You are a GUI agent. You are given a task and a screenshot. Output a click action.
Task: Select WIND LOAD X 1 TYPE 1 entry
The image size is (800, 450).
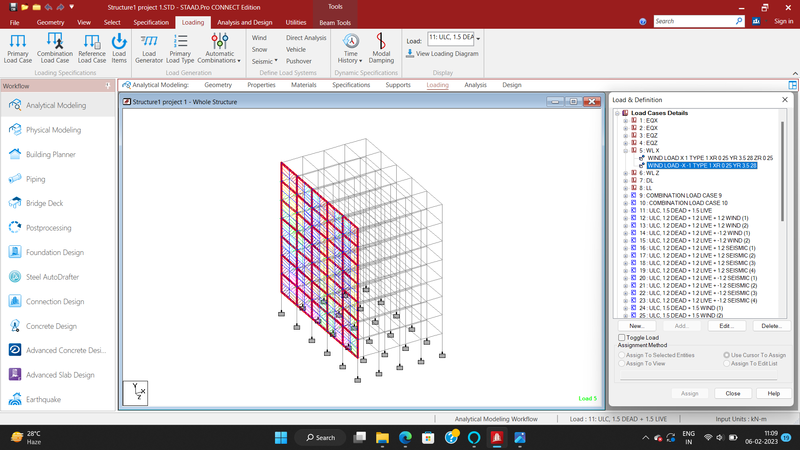click(x=710, y=158)
